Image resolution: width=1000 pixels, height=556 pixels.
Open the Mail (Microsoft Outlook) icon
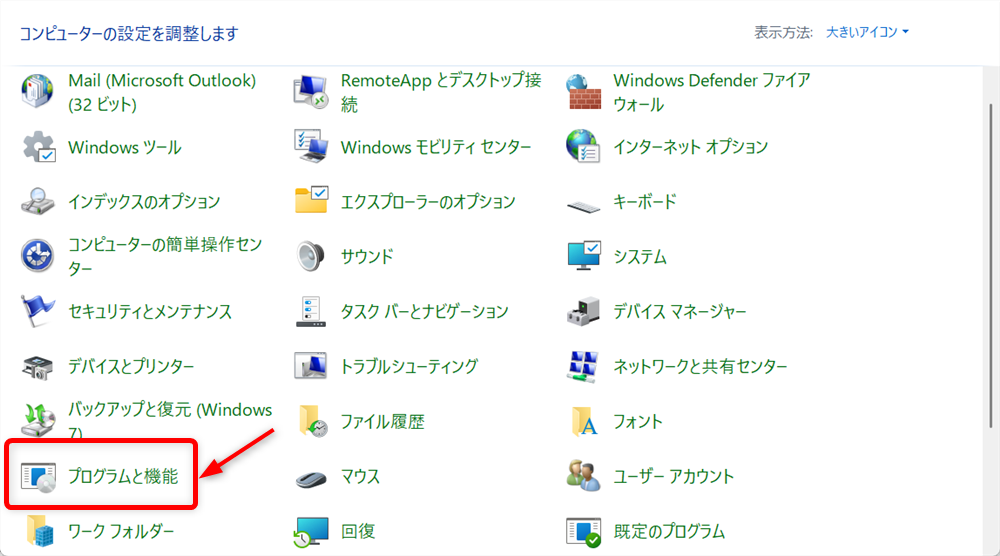[38, 92]
